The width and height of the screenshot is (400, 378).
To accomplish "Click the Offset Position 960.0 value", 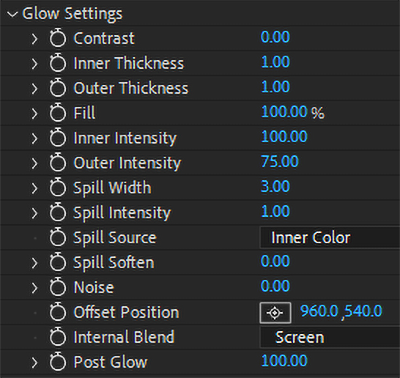I will pos(319,311).
